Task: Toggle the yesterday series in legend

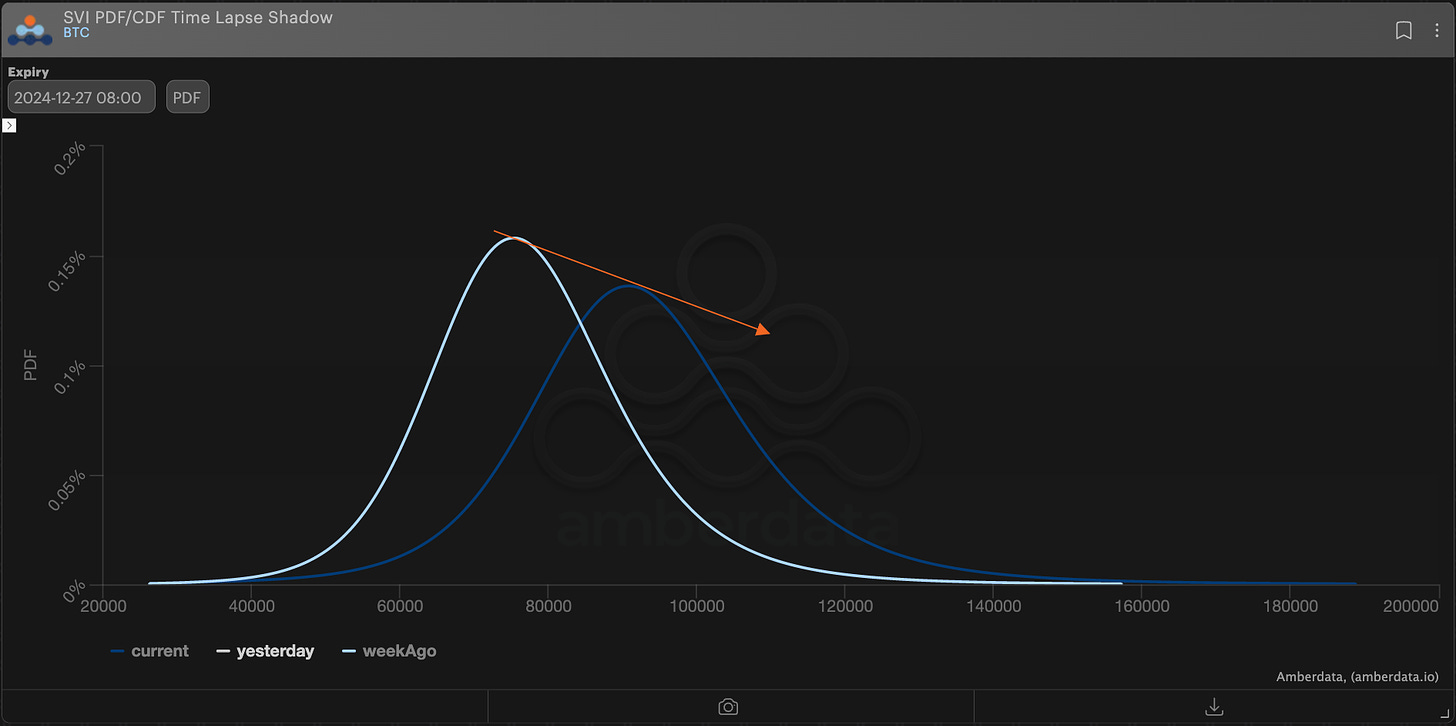Action: 265,651
